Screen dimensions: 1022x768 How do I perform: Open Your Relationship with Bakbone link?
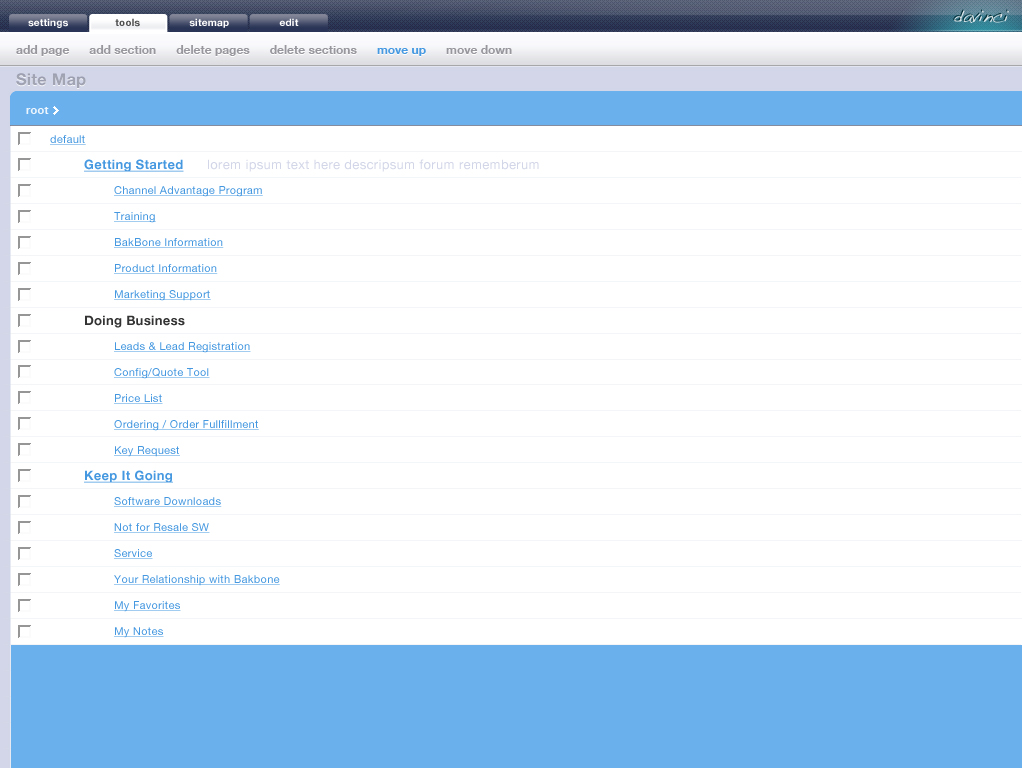click(x=197, y=580)
